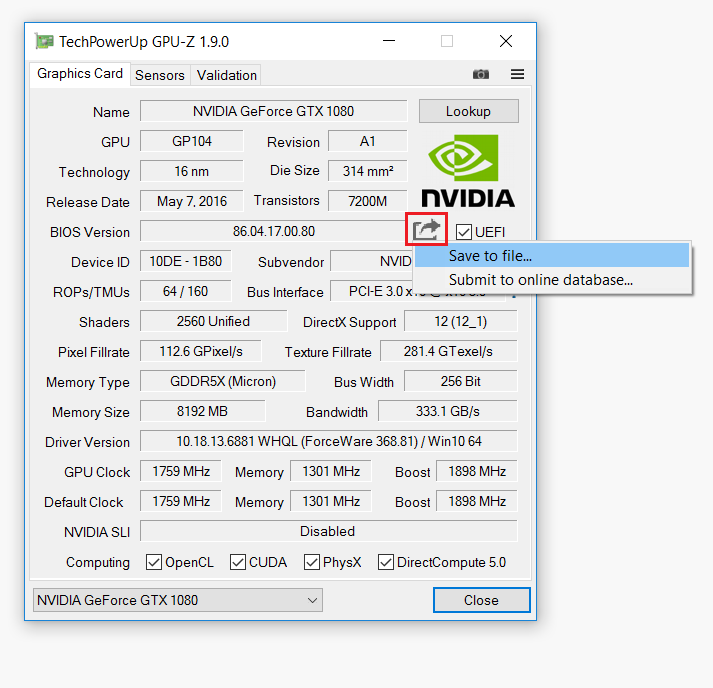Toggle the DirectCompute 5.0 checkbox
713x688 pixels.
pyautogui.click(x=386, y=562)
